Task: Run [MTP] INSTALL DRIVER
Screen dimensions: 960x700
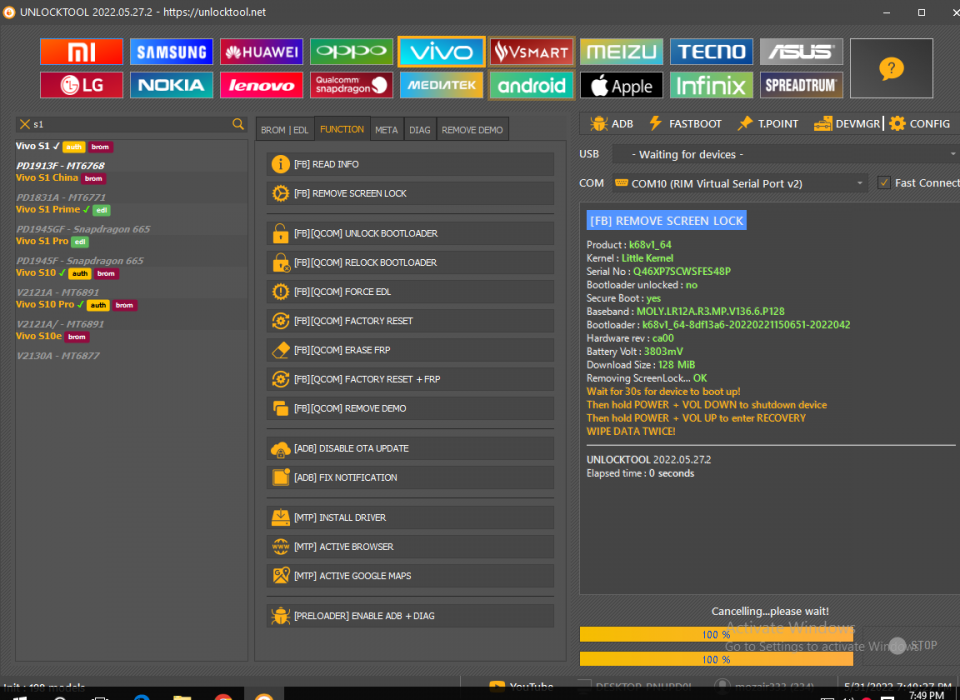Action: coord(410,517)
